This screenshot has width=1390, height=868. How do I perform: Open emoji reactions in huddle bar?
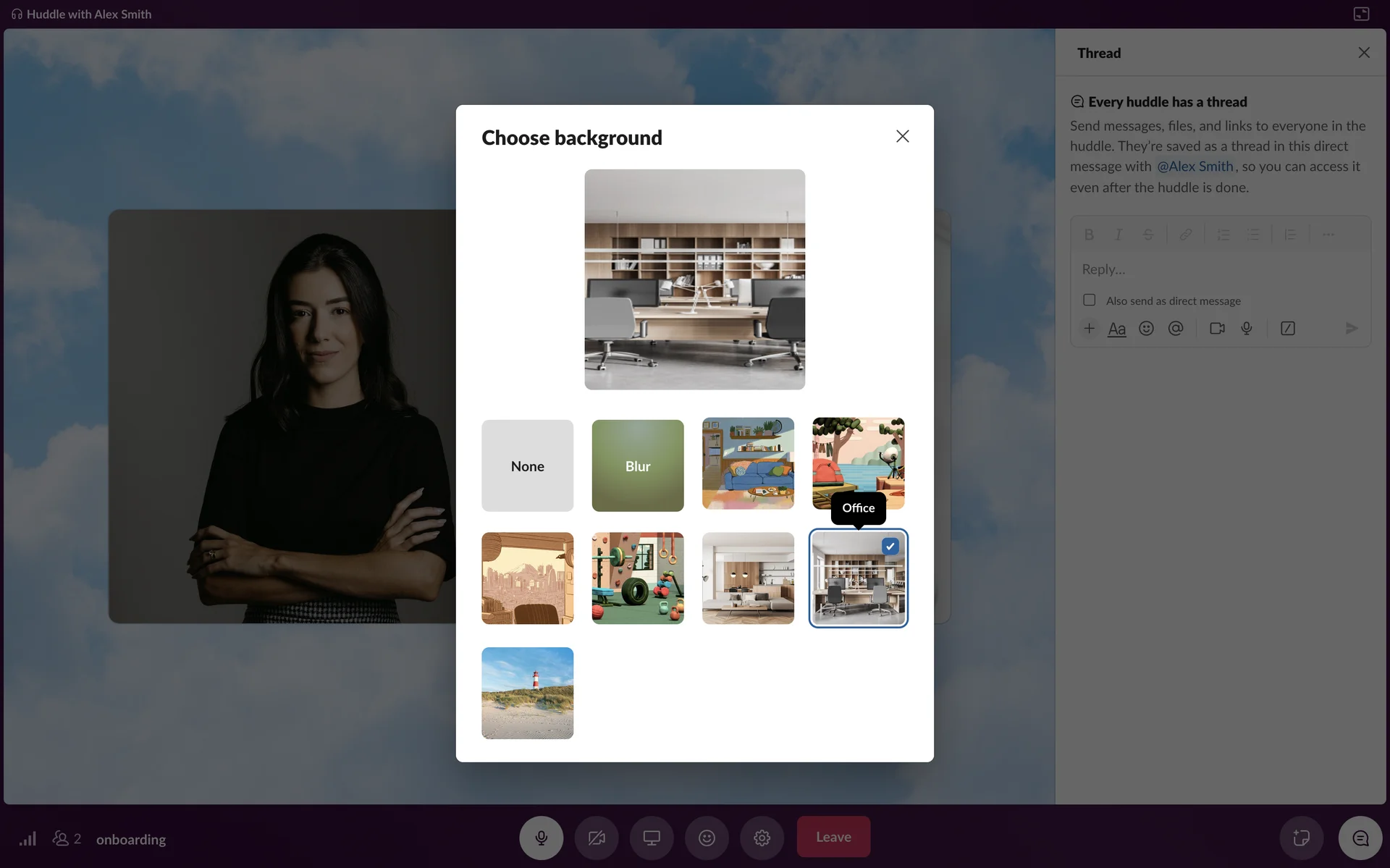(707, 838)
